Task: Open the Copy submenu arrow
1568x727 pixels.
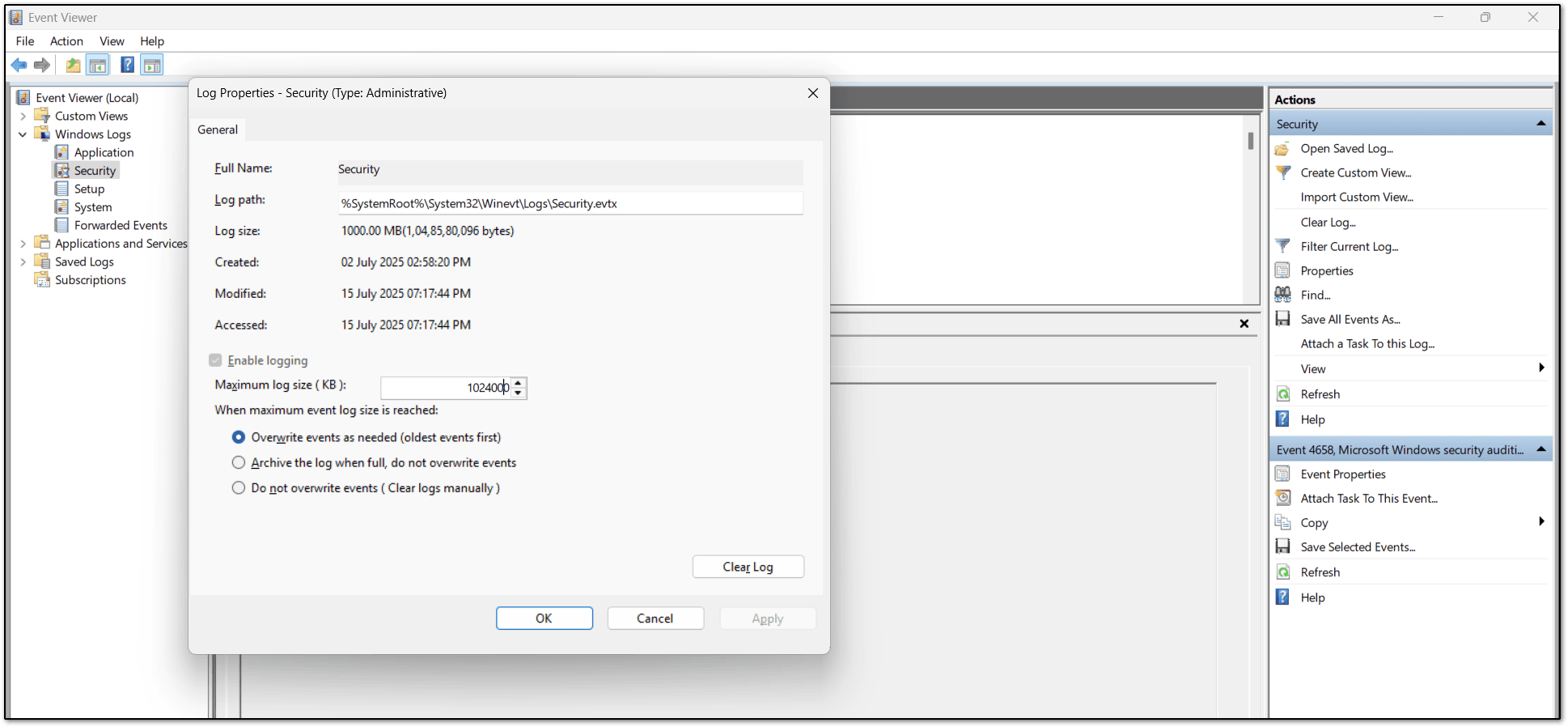Action: click(x=1541, y=522)
